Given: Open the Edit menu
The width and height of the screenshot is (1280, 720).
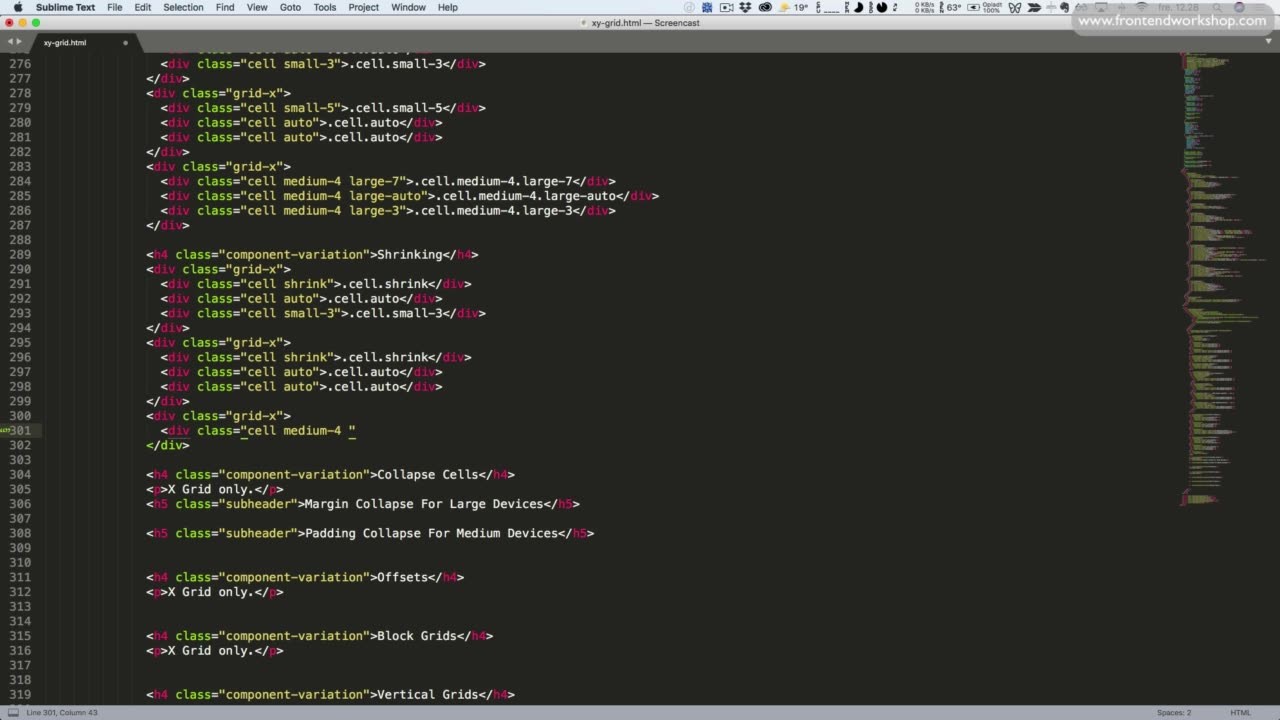Looking at the screenshot, I should pos(143,7).
